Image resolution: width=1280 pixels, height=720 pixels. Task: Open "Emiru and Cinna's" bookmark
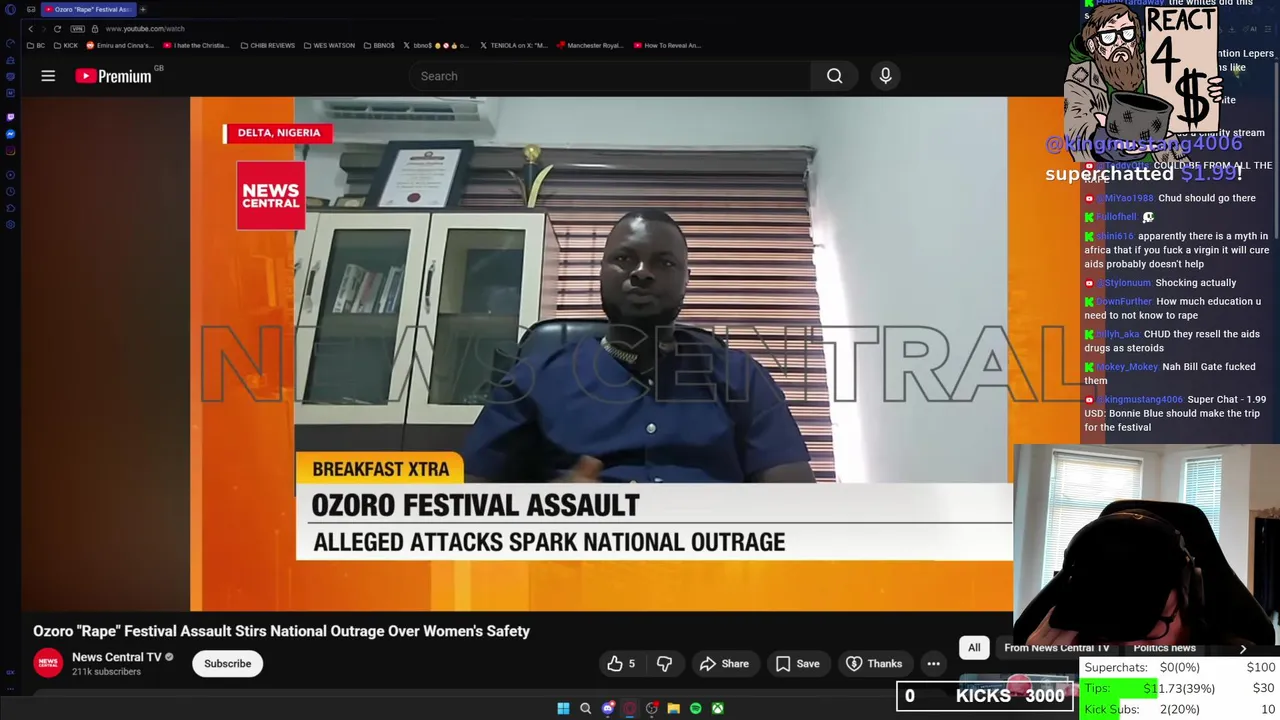pyautogui.click(x=120, y=45)
